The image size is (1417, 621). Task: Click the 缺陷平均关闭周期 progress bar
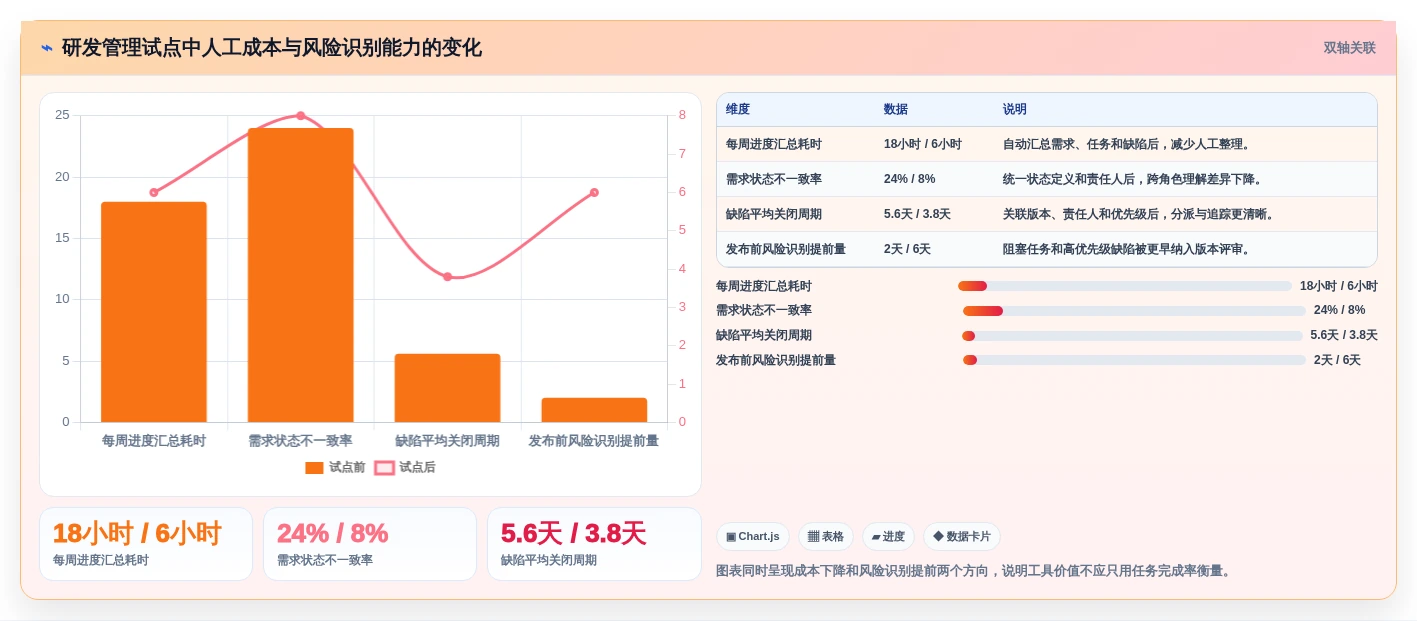point(1132,336)
